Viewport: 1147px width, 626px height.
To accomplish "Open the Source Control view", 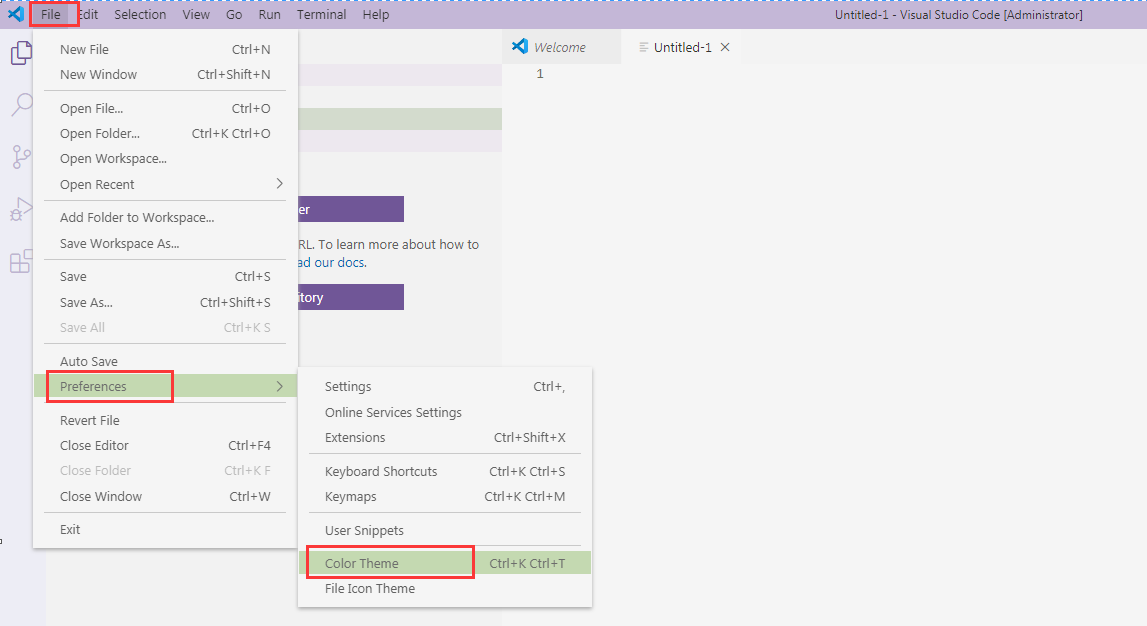I will pos(21,157).
